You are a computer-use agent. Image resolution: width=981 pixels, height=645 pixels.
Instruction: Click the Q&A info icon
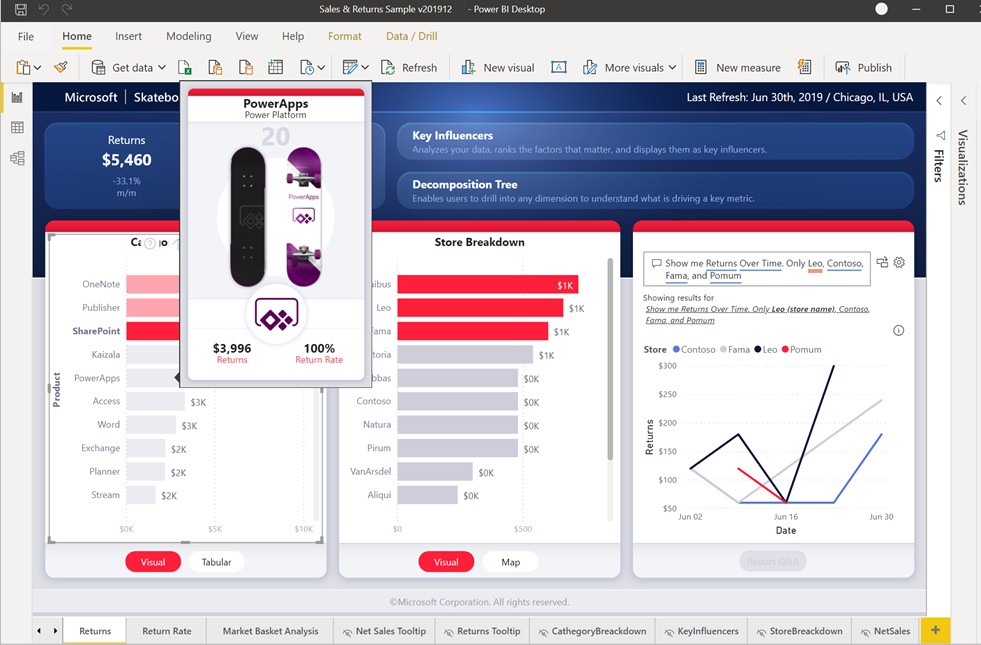(898, 330)
